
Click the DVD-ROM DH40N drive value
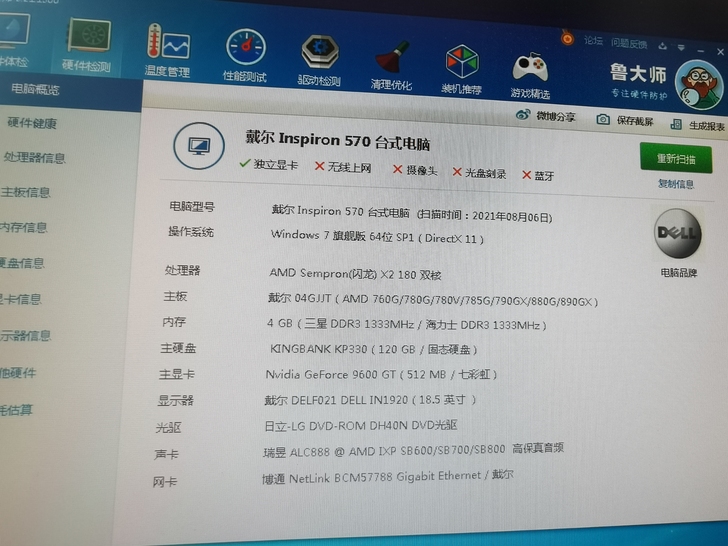click(361, 425)
